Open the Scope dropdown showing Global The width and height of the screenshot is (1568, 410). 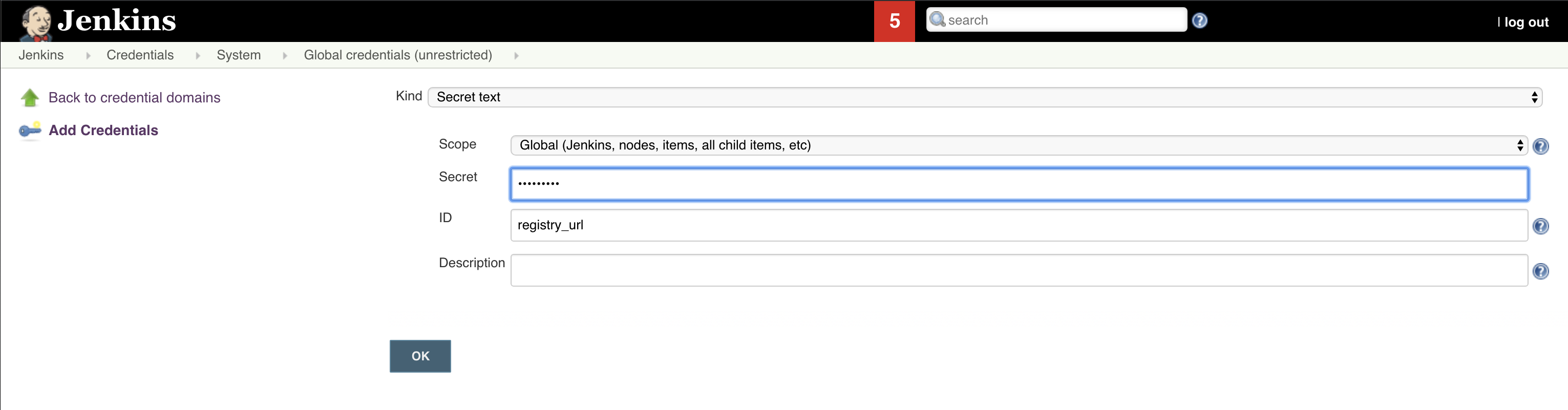click(x=1019, y=145)
